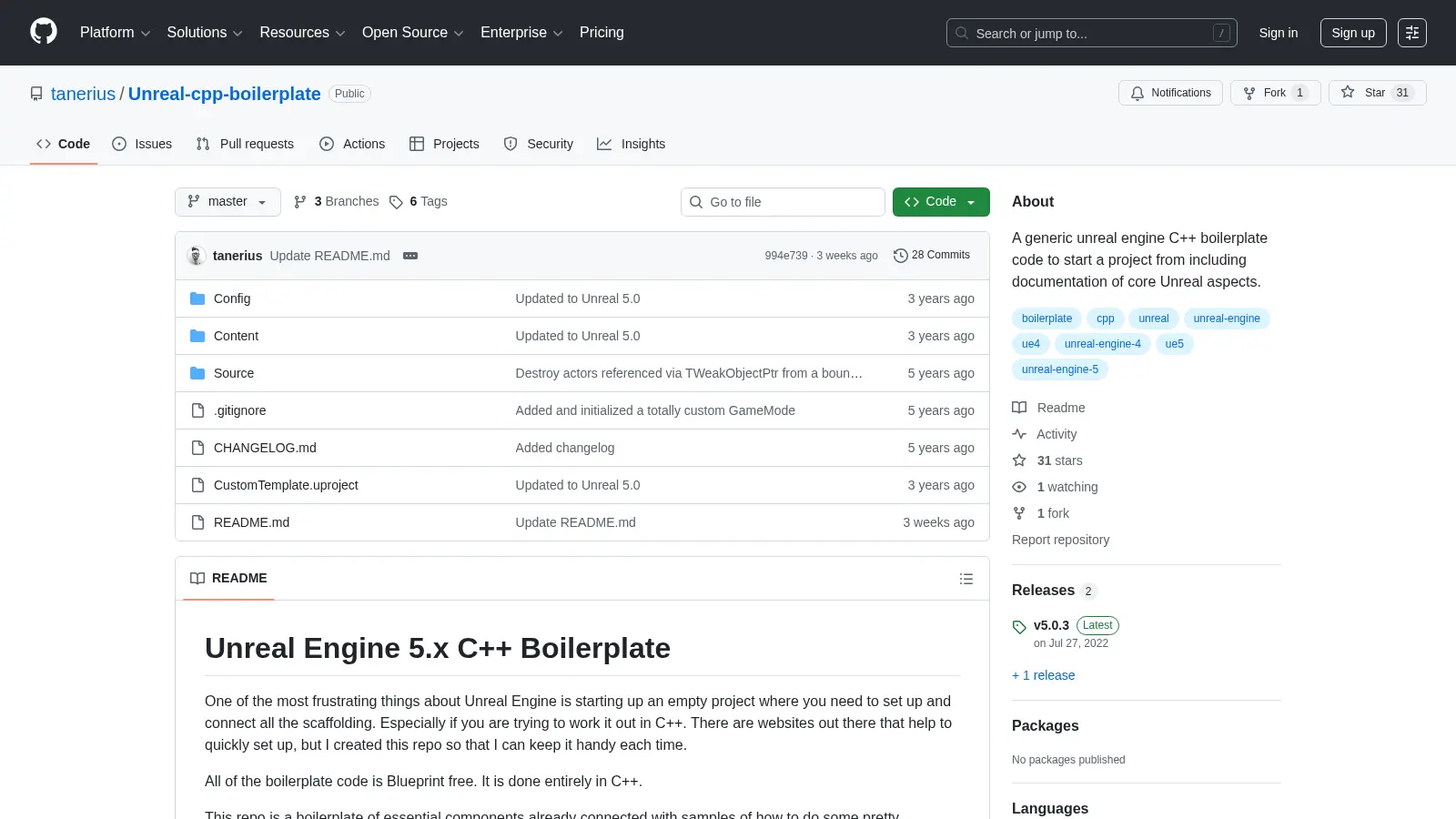1456x819 pixels.
Task: View 6 Tags
Action: tap(419, 202)
